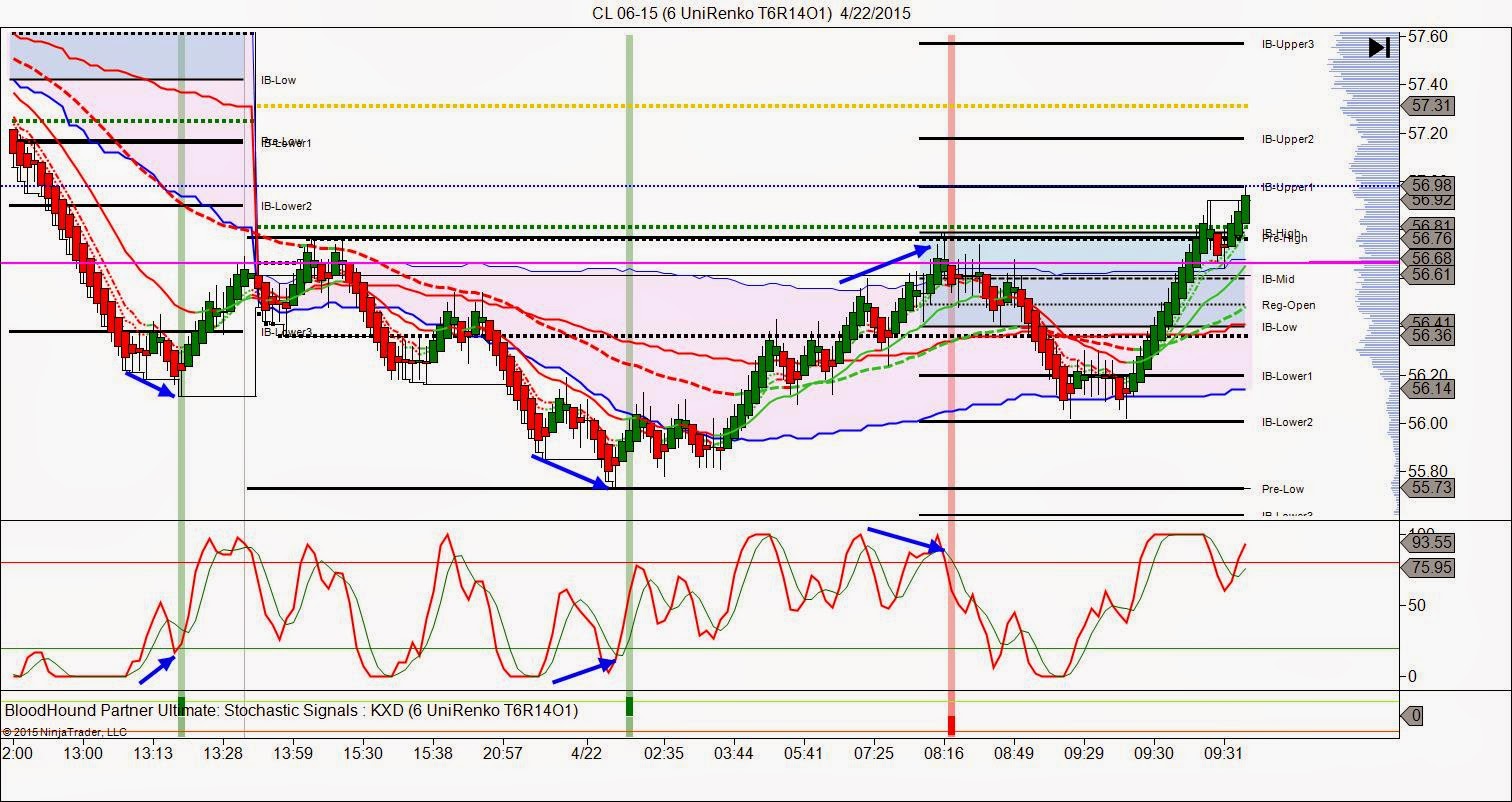The height and width of the screenshot is (802, 1512).
Task: Click the 56.00 price axis label
Action: pos(1427,423)
